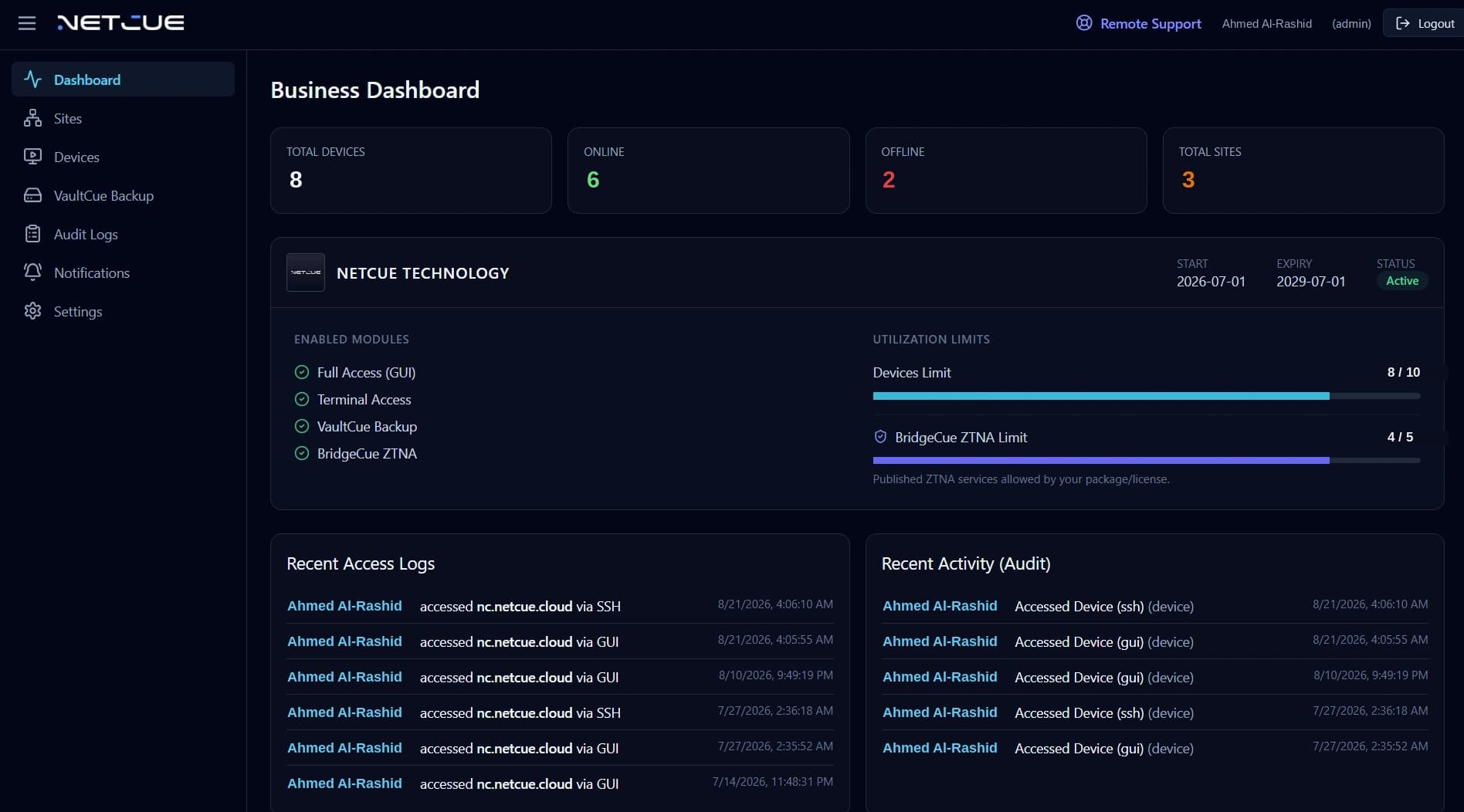Click the BridgeCue ZTNA check icon

pyautogui.click(x=302, y=454)
